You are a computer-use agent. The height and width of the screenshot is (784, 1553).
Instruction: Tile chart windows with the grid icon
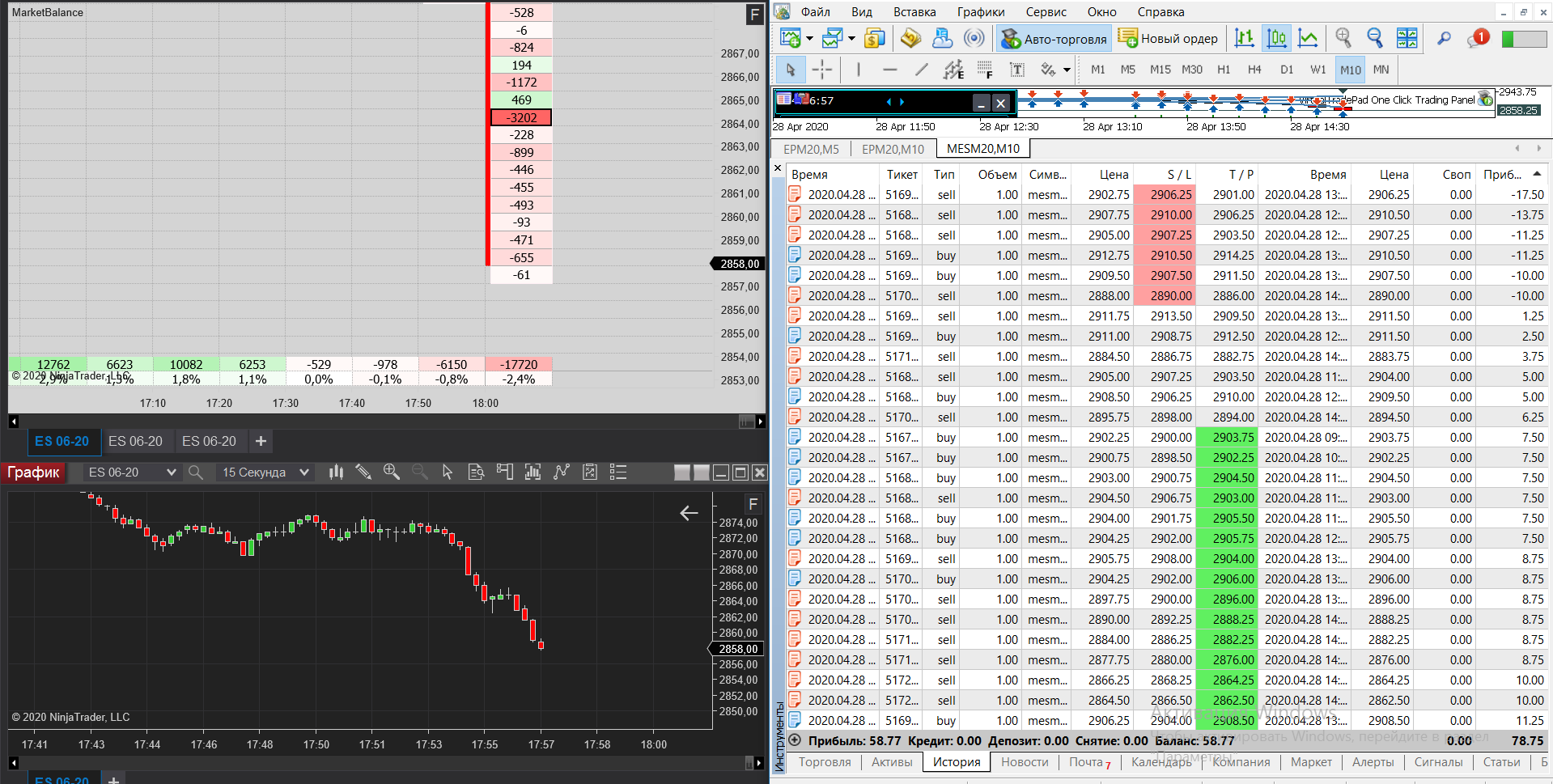pos(1407,38)
